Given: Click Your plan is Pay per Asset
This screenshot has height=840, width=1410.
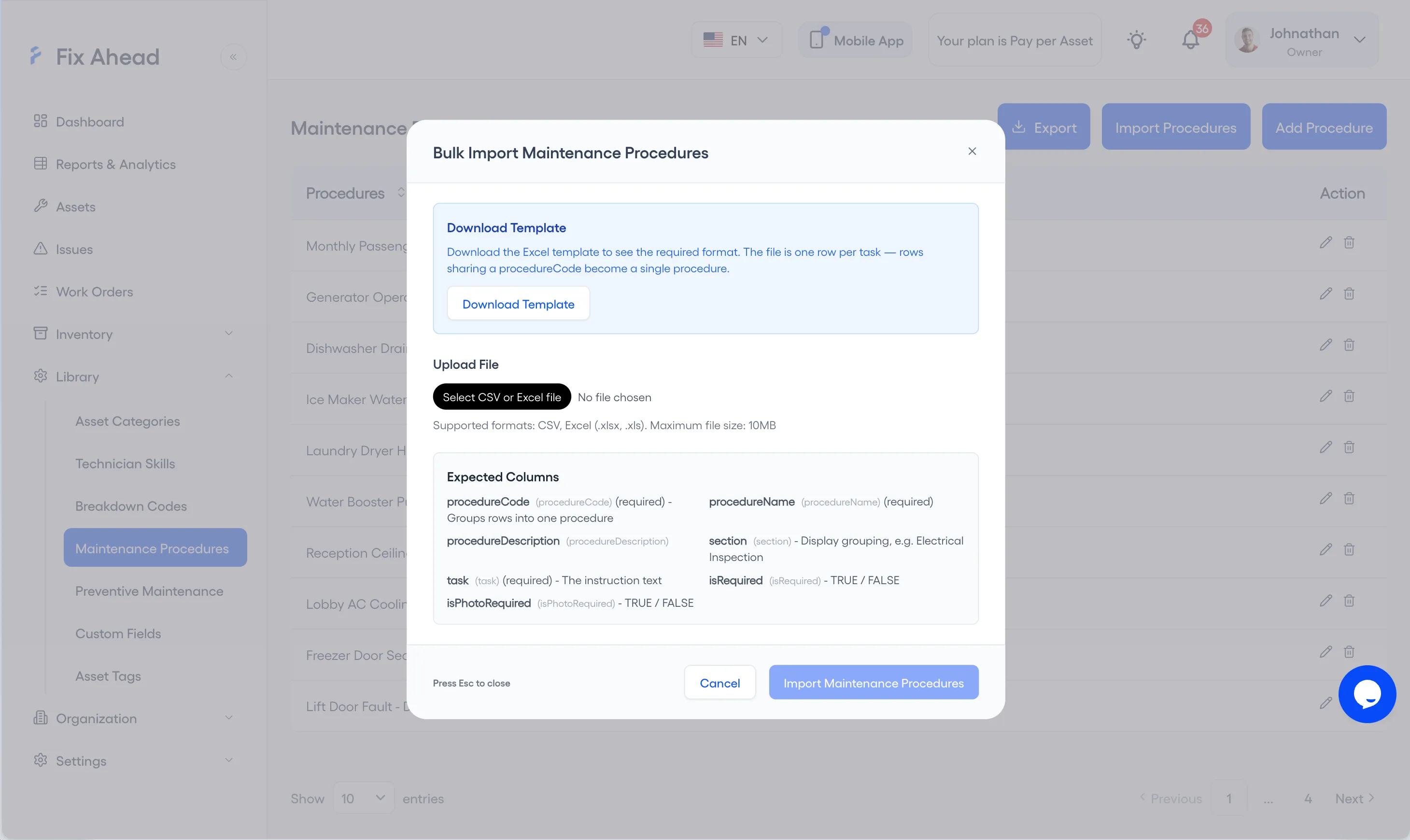Looking at the screenshot, I should point(1015,40).
